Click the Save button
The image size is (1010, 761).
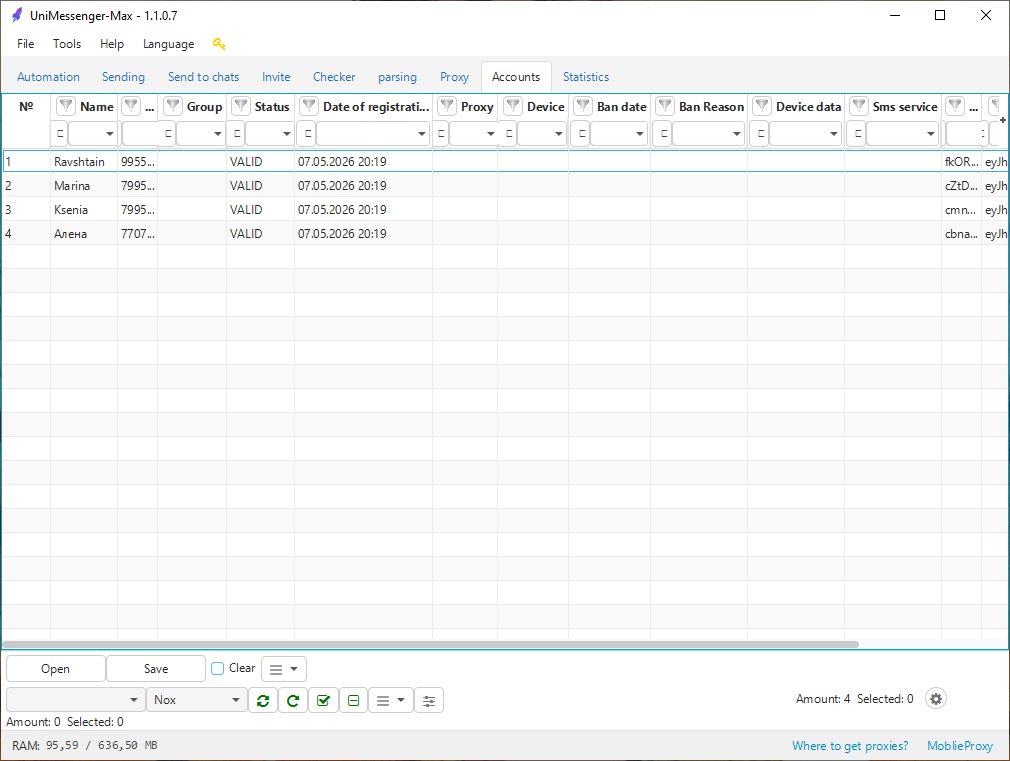coord(156,669)
